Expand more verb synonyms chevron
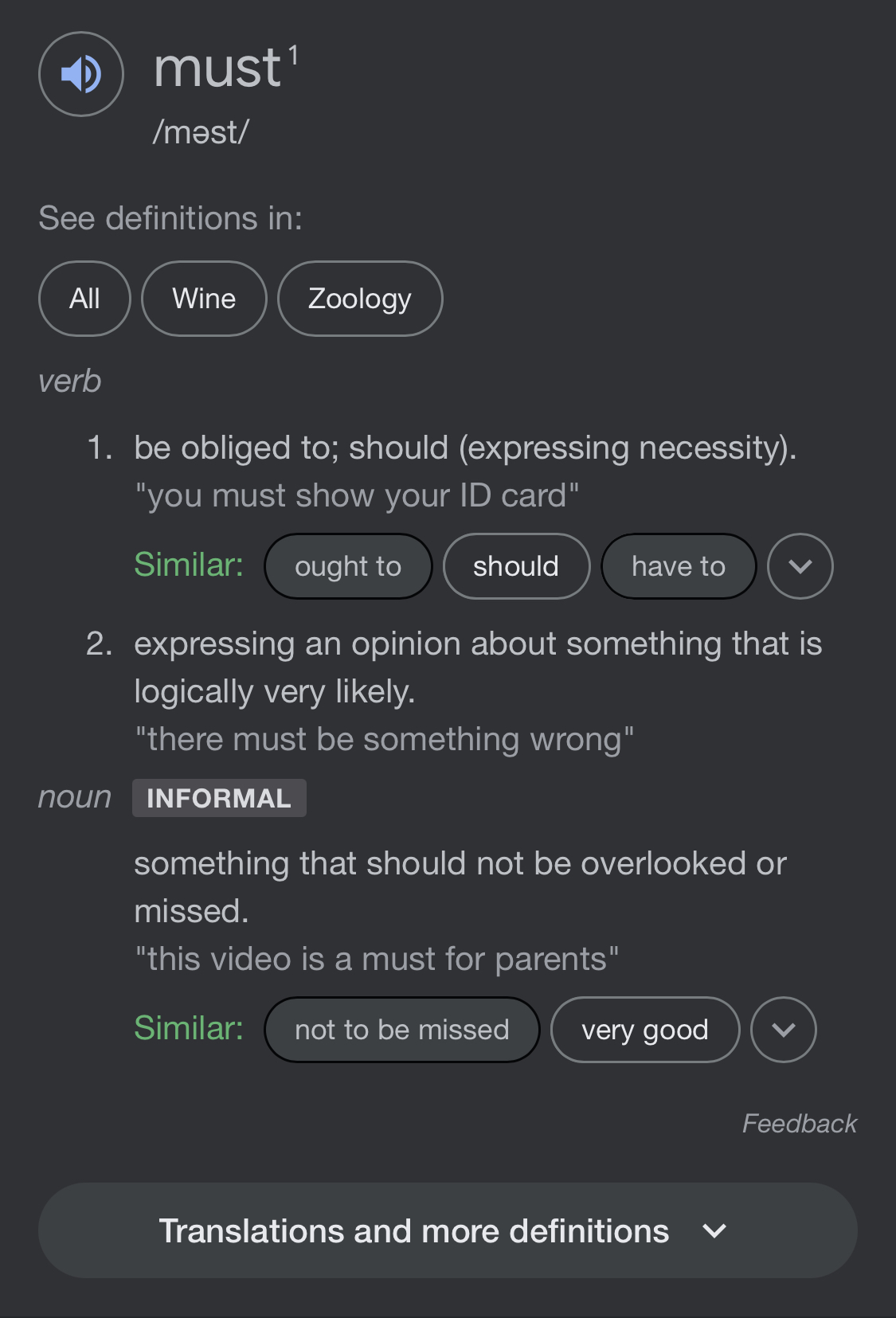 coord(800,566)
